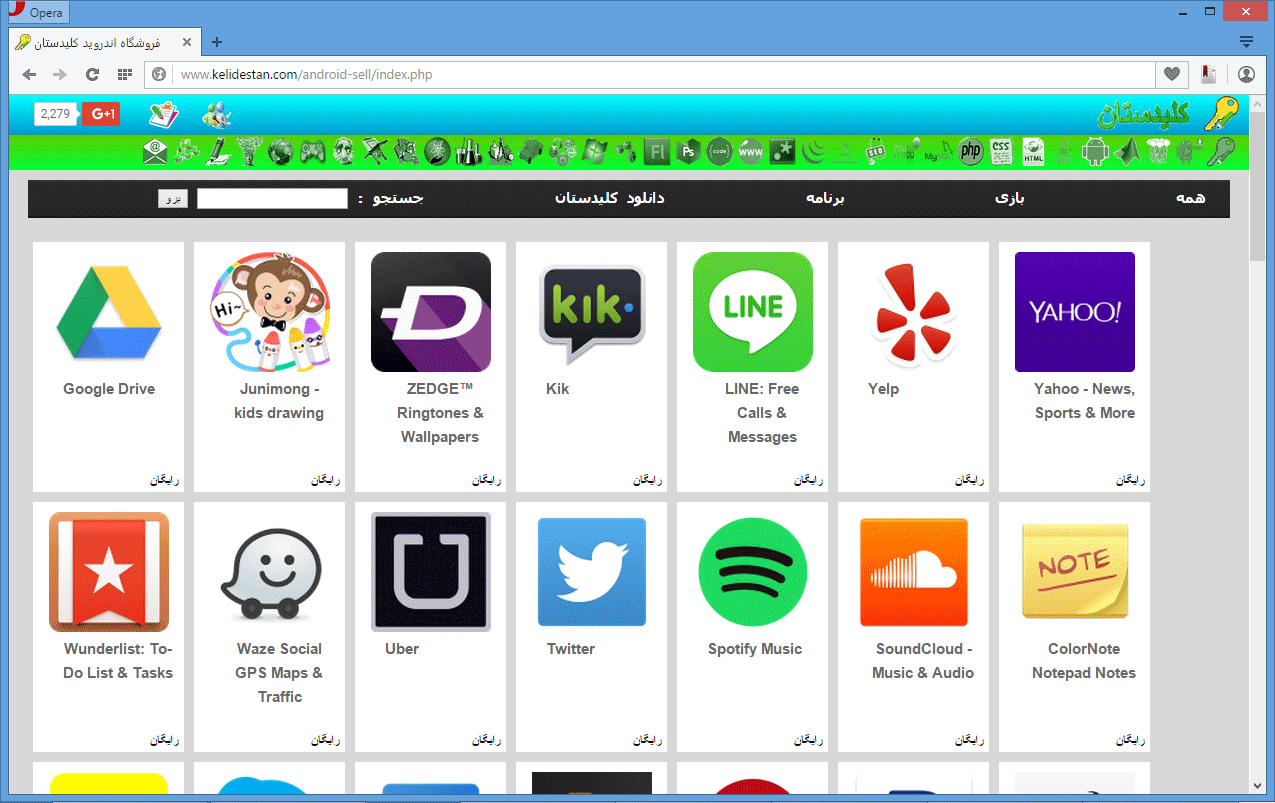This screenshot has width=1275, height=803.
Task: Select the همه (All) menu item
Action: click(x=1190, y=198)
